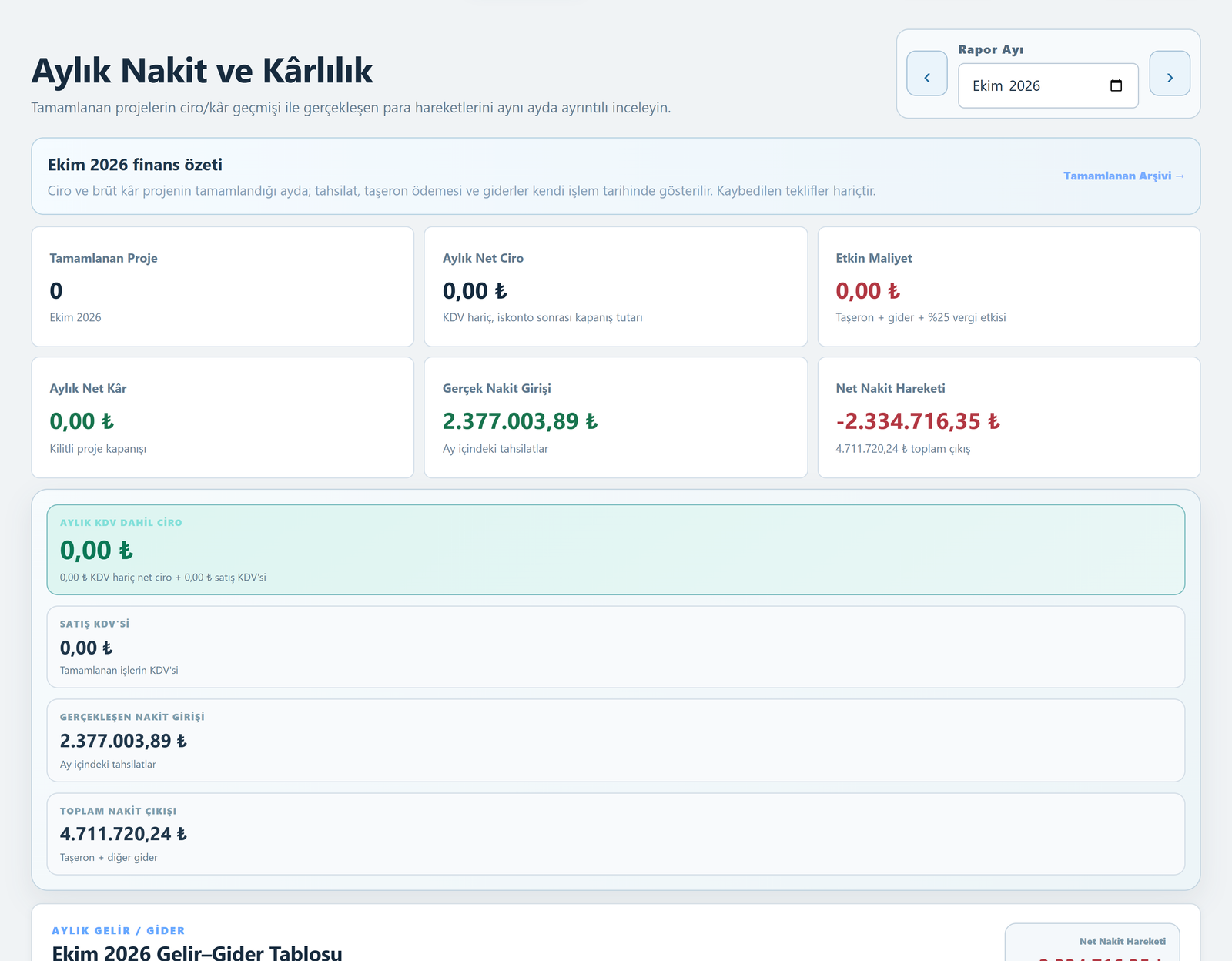Click the Aylık Nakit ve Kârlılık heading

coord(202,71)
